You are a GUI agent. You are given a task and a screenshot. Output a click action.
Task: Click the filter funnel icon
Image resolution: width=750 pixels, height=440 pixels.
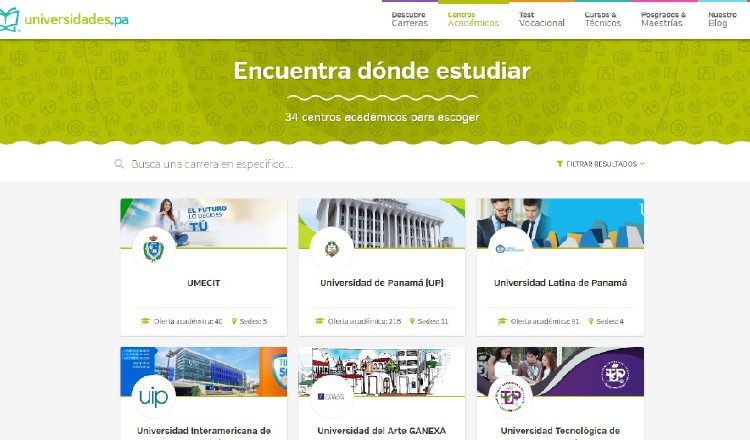[x=560, y=164]
